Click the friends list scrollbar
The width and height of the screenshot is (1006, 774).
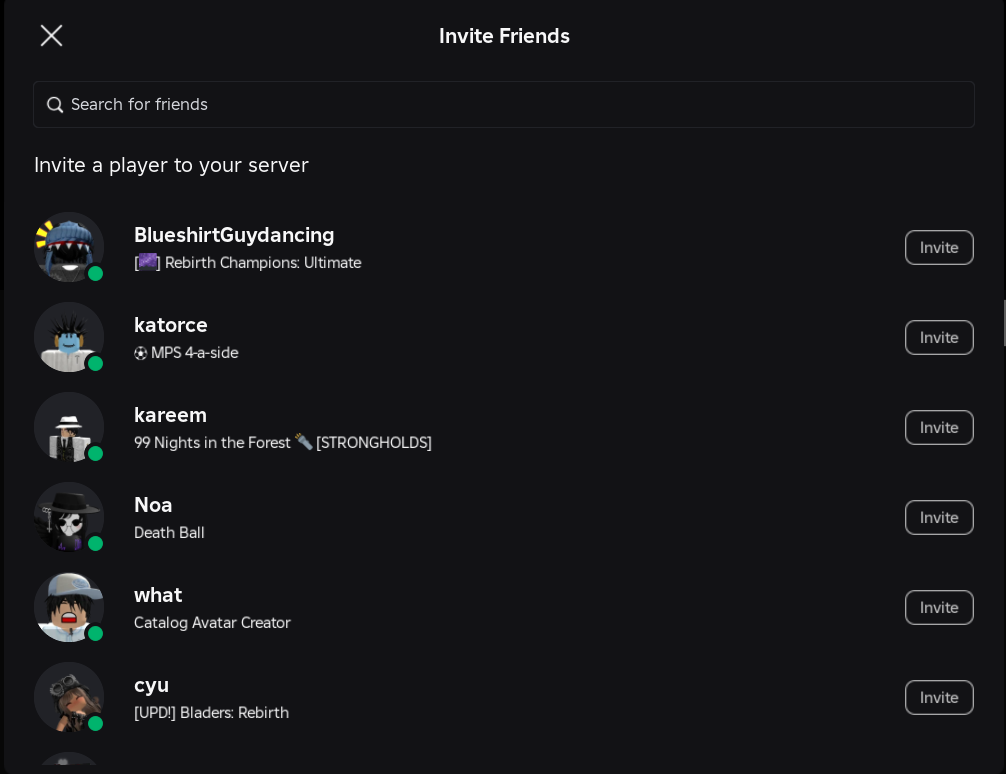[1004, 323]
